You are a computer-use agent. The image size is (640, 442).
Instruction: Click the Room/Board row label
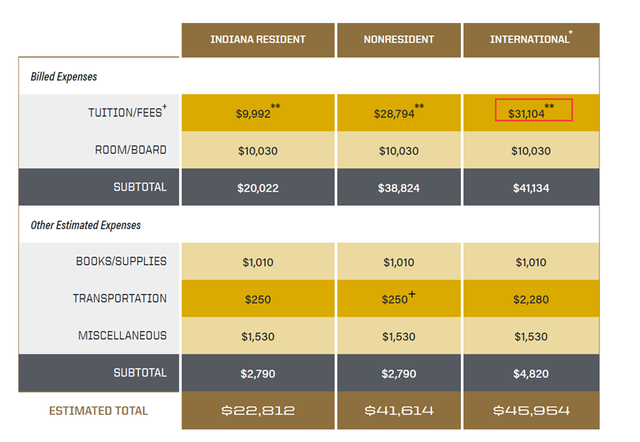[128, 150]
